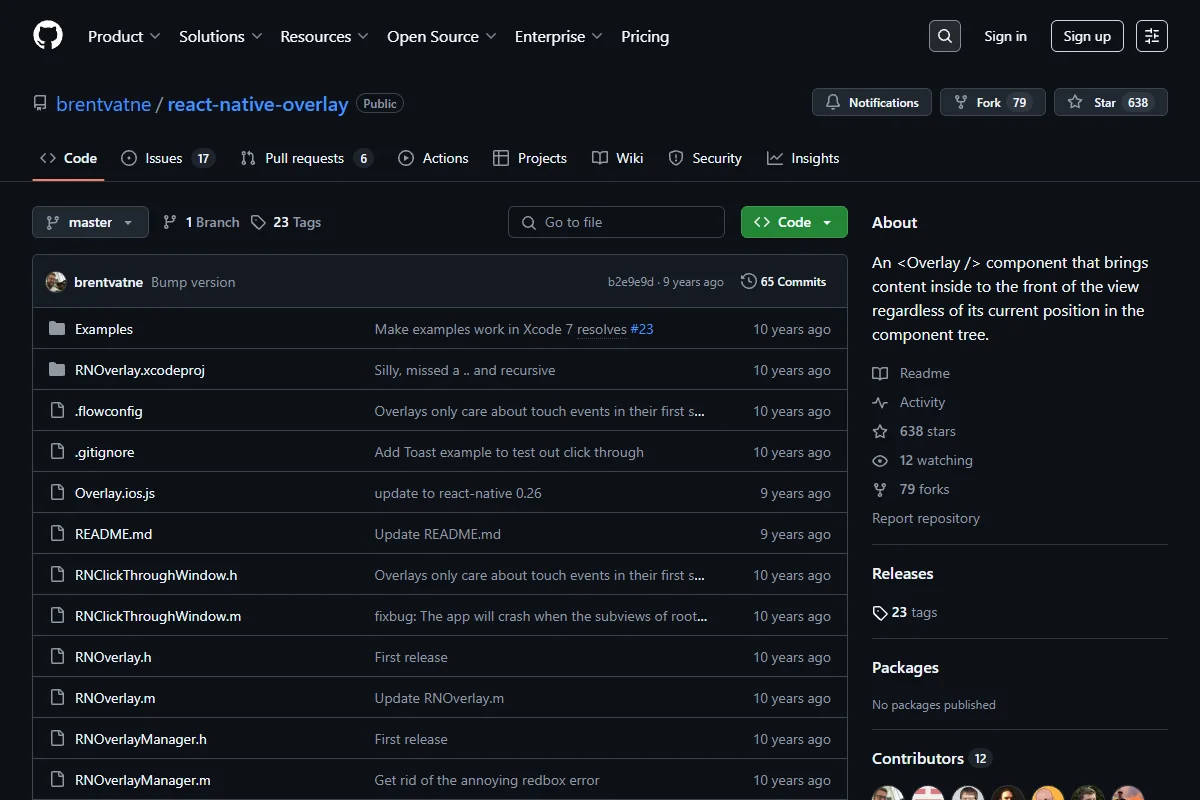This screenshot has height=800, width=1200.
Task: Expand the green Code dropdown button
Action: pos(794,222)
